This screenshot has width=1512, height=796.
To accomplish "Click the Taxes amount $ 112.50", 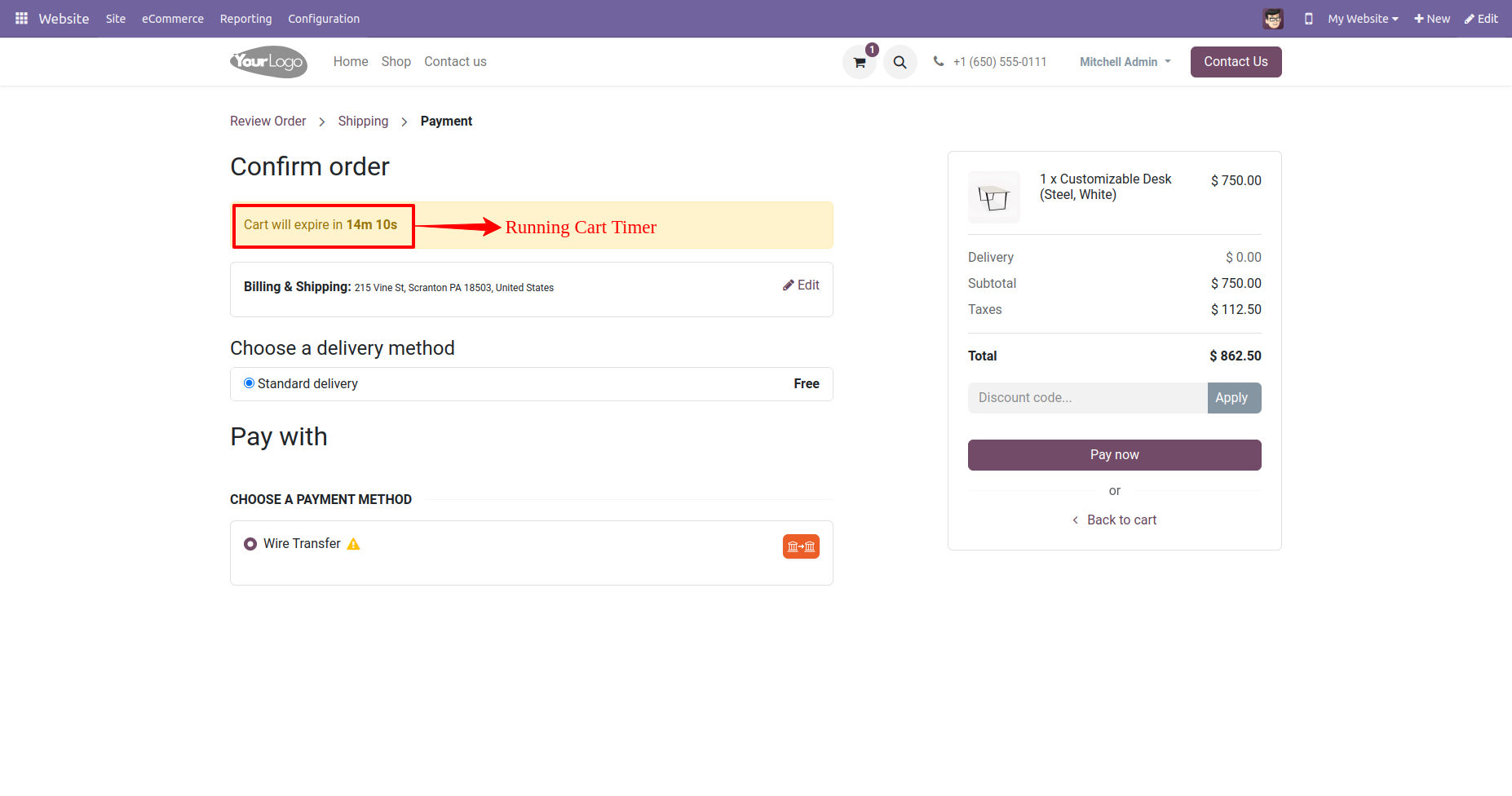I will (1236, 309).
